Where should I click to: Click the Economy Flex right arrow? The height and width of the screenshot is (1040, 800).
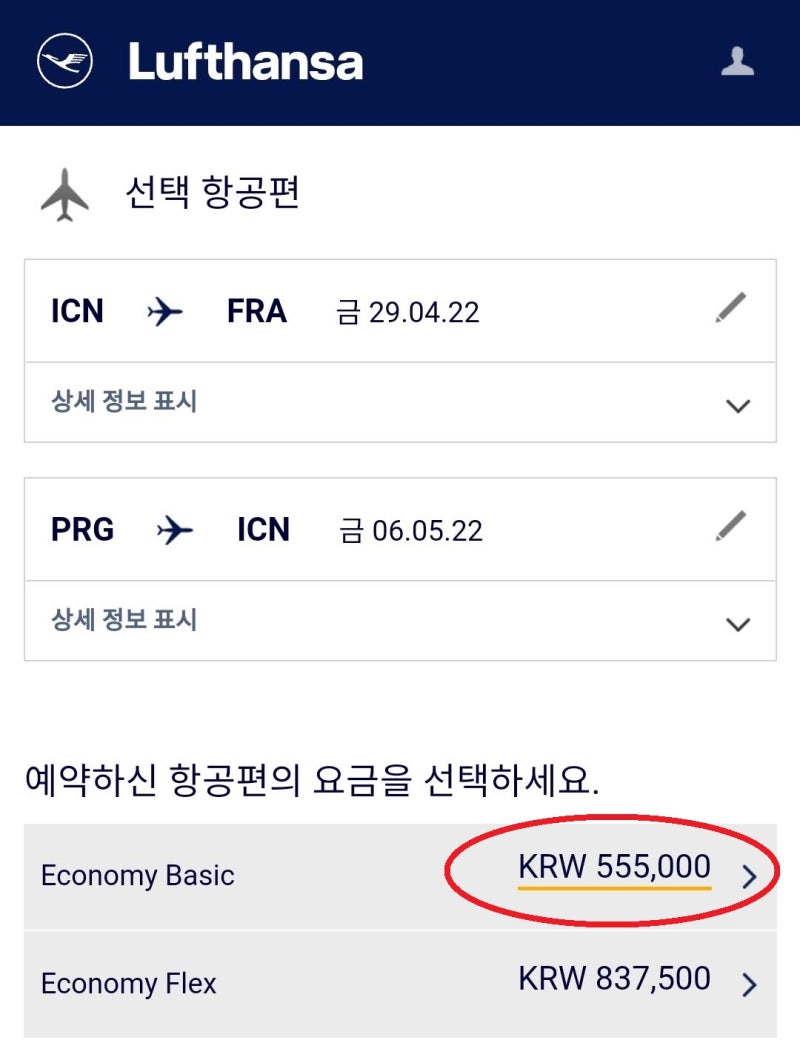pos(749,985)
